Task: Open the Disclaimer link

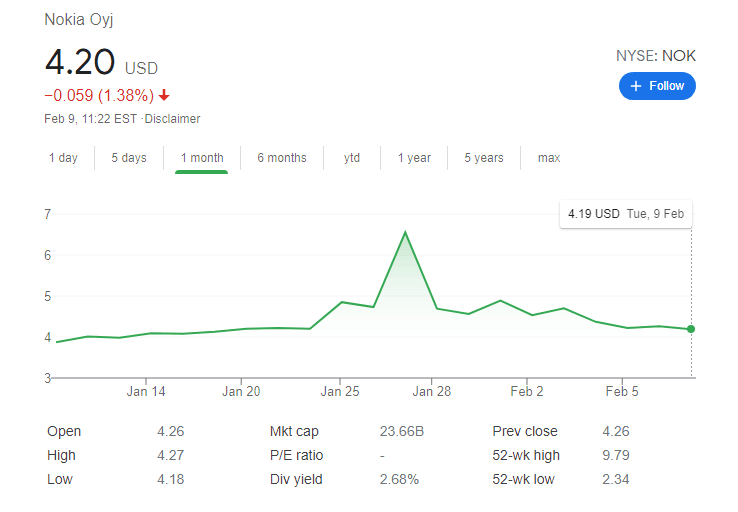Action: [173, 119]
